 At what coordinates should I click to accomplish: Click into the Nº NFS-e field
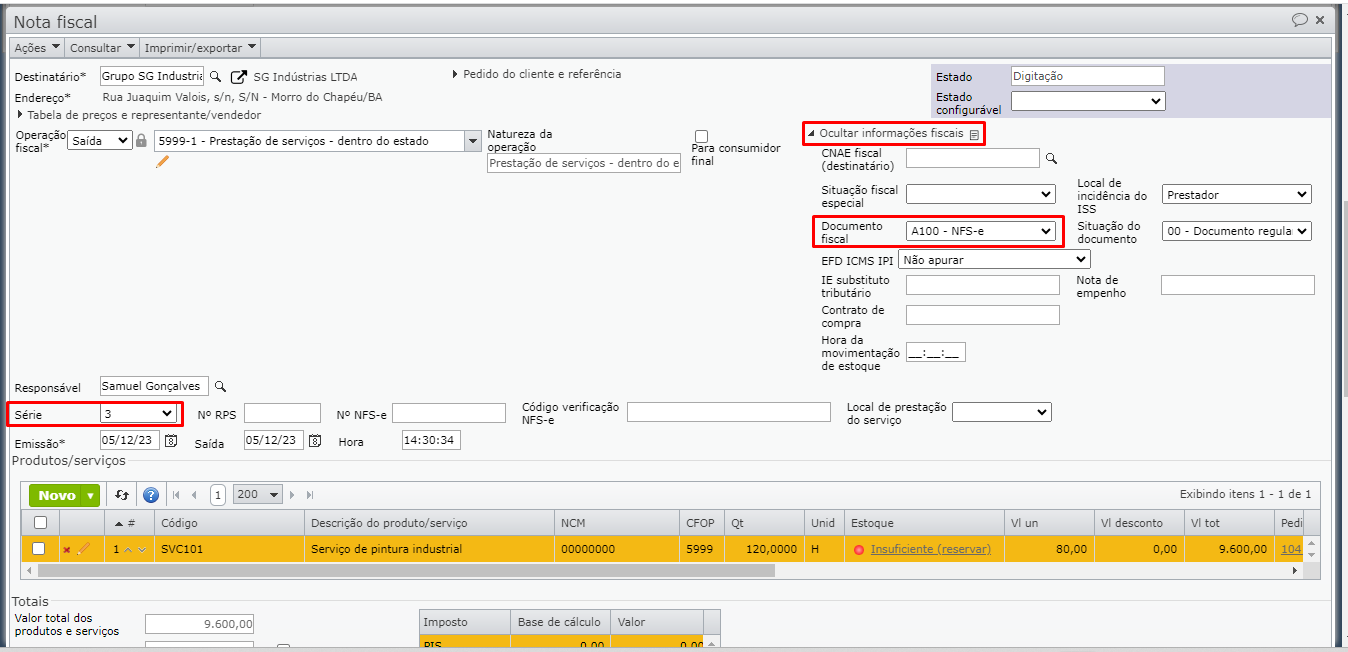449,413
